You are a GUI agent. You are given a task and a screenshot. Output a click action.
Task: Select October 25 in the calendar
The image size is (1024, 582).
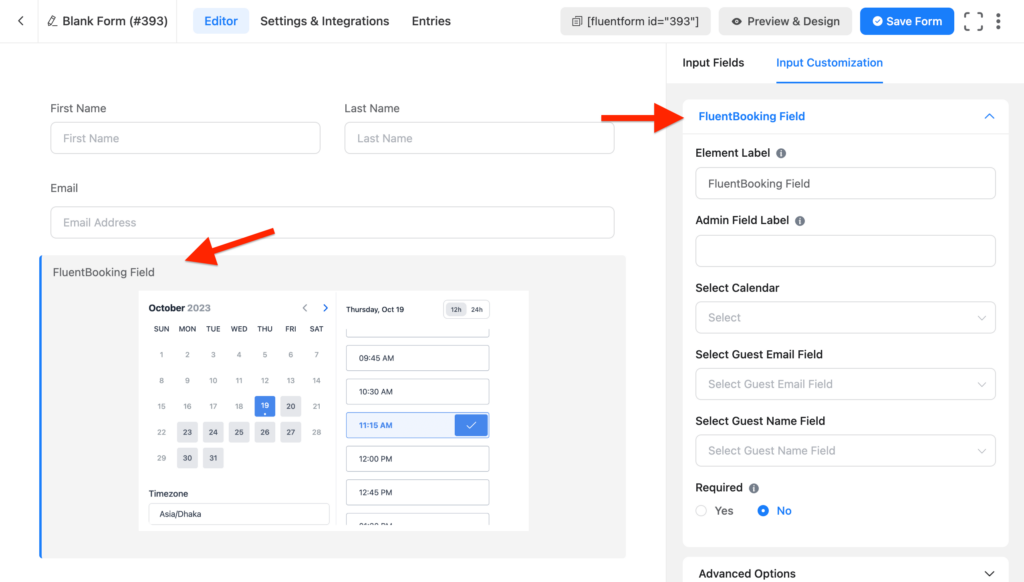[x=239, y=432]
